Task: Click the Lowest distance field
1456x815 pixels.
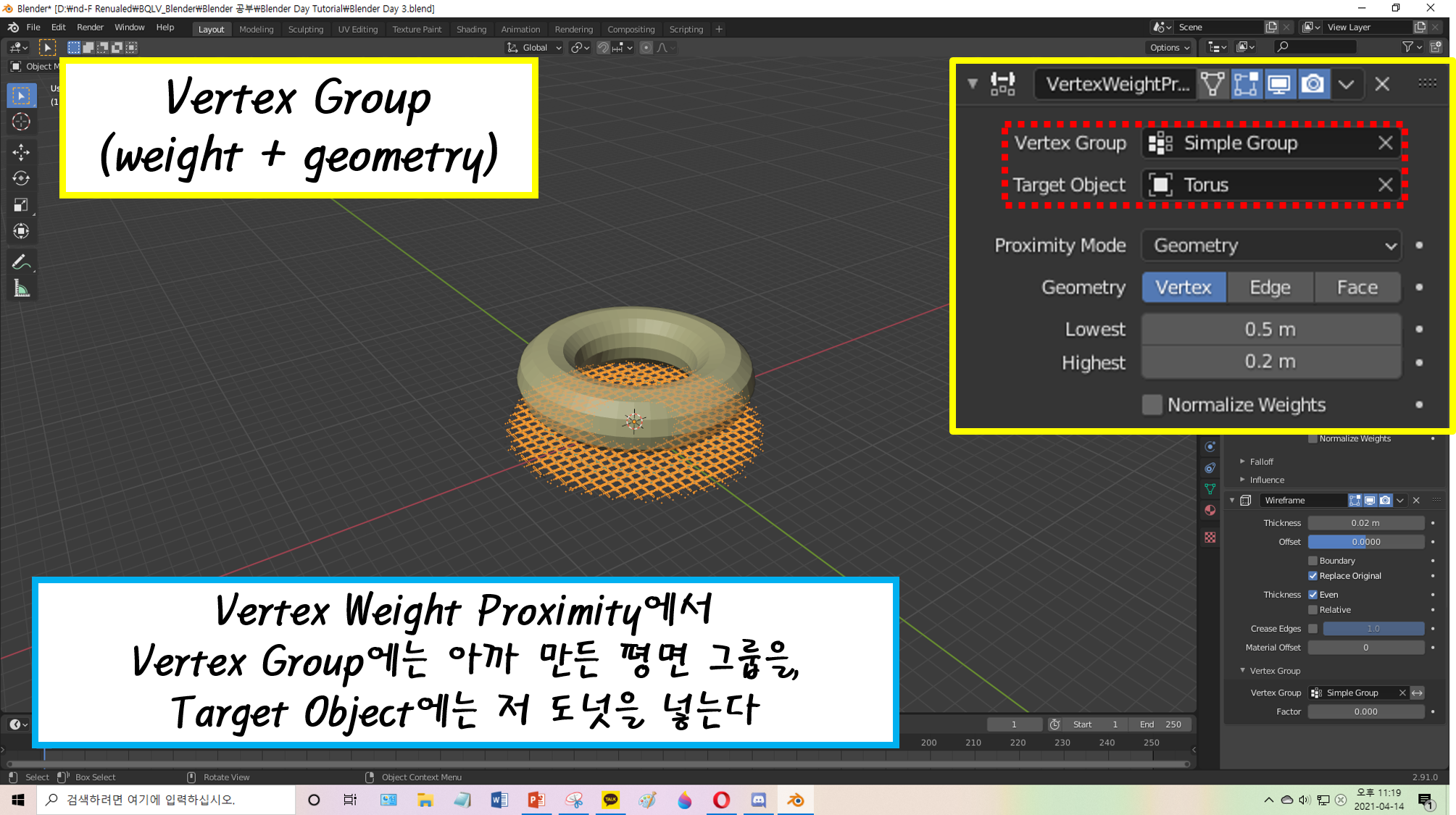Action: tap(1270, 330)
